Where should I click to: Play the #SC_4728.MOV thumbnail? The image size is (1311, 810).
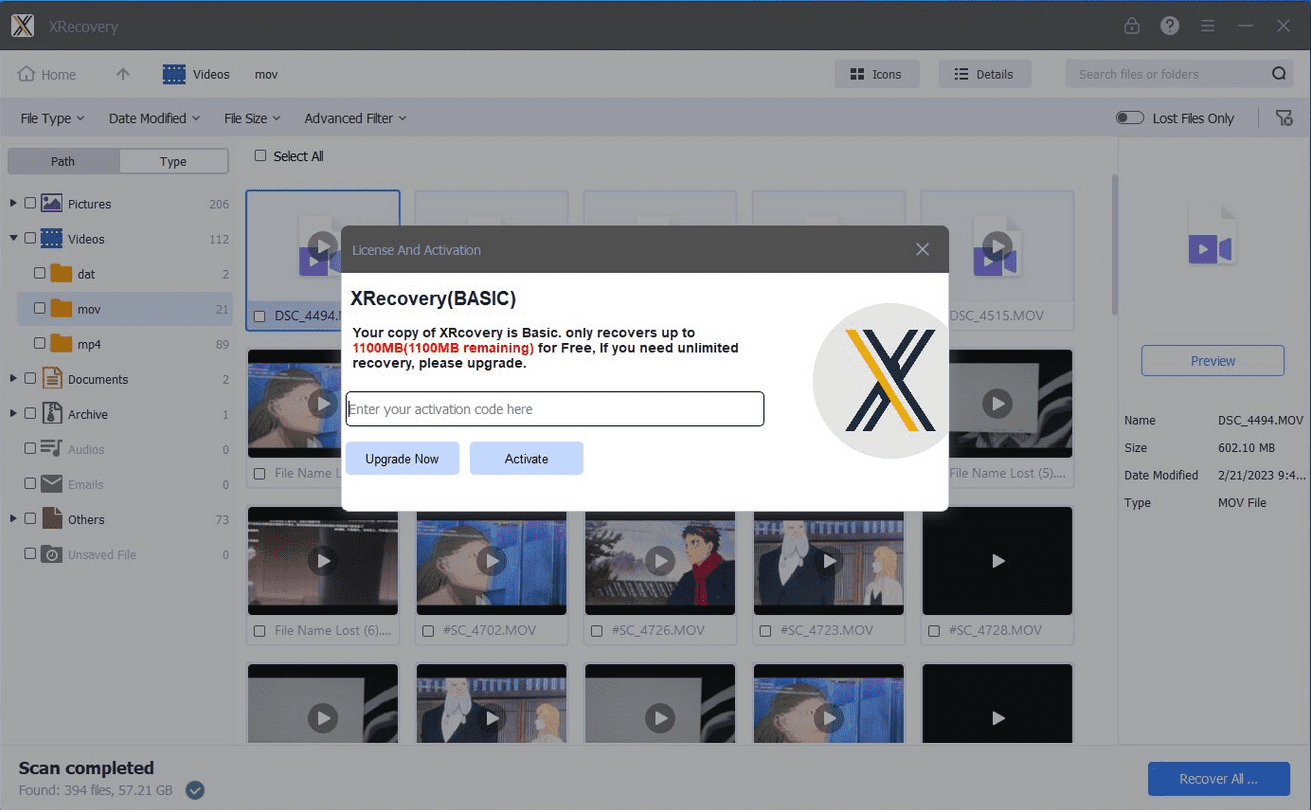997,561
